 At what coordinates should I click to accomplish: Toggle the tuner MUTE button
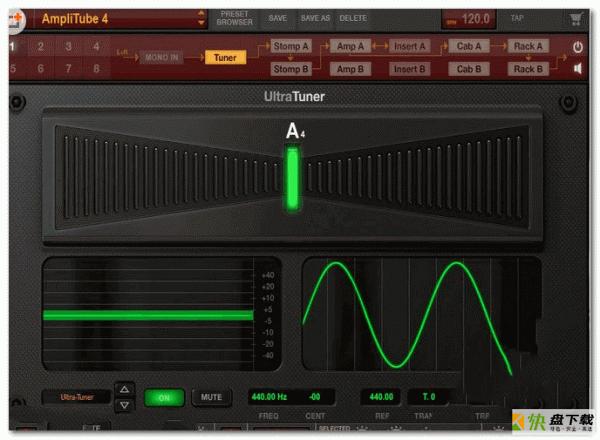(x=211, y=398)
